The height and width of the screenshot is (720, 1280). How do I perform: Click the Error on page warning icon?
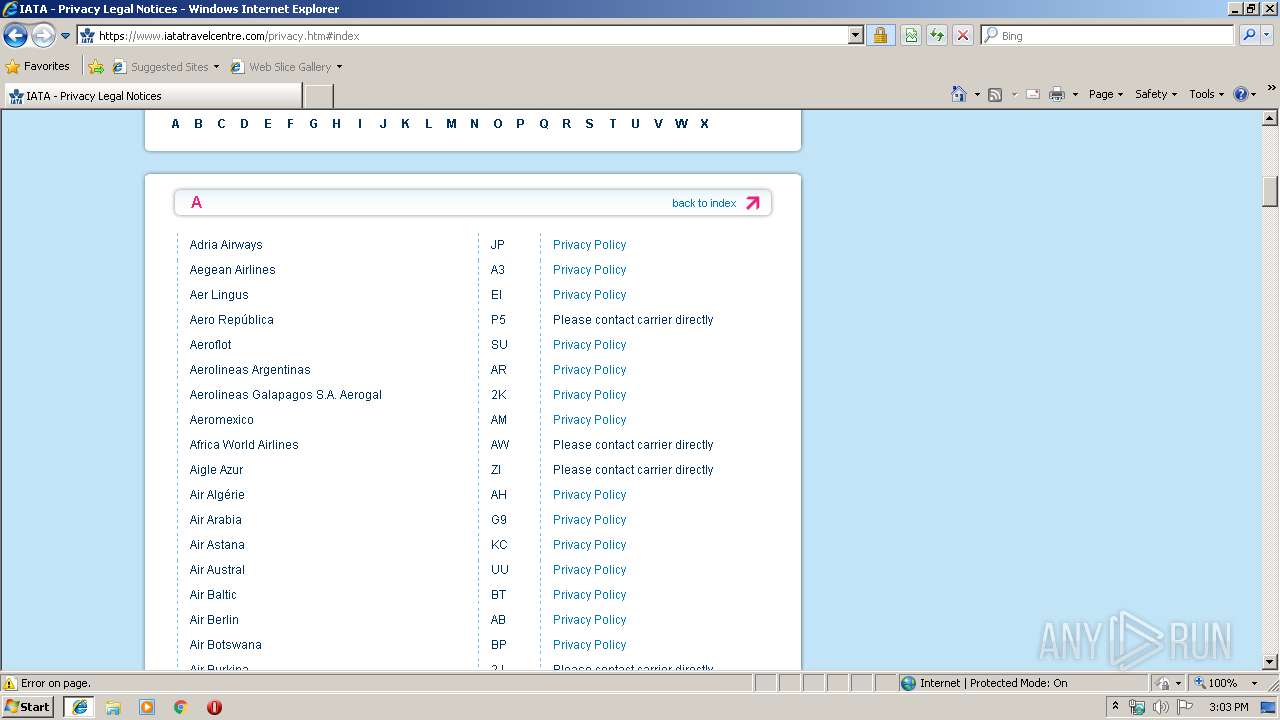(10, 684)
